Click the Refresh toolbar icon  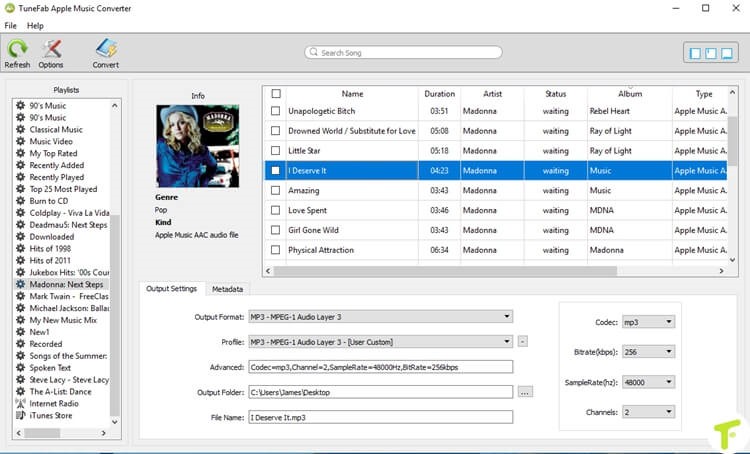pos(17,49)
